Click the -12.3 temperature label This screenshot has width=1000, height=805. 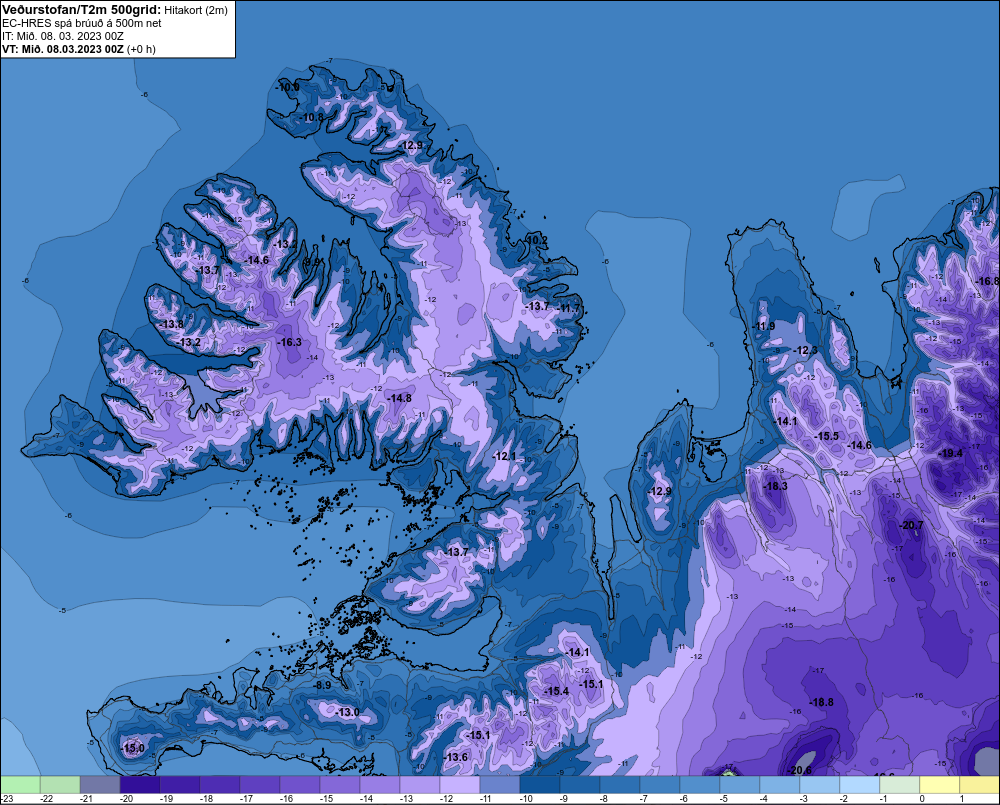(x=805, y=350)
